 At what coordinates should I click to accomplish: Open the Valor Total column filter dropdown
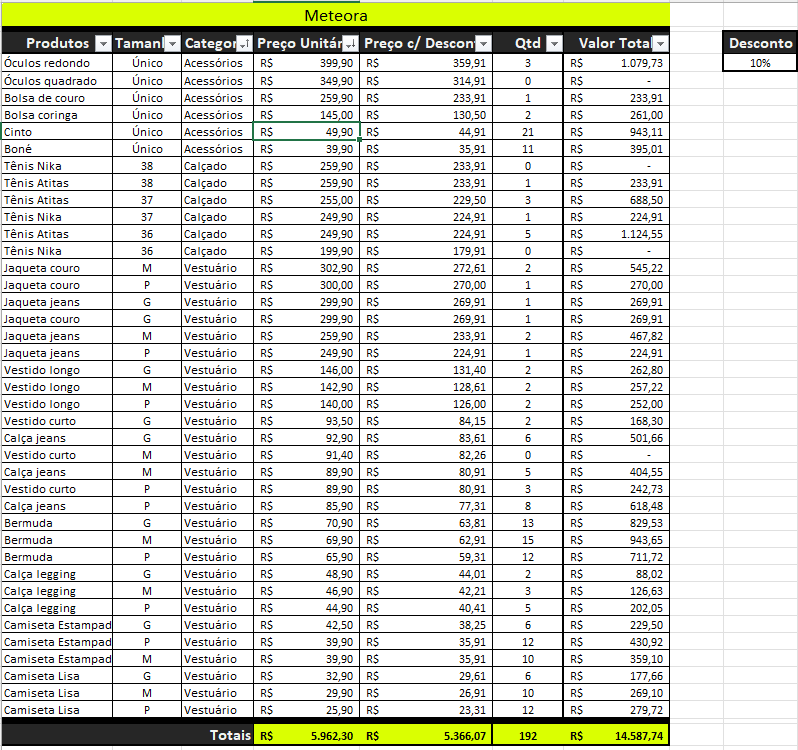(660, 44)
